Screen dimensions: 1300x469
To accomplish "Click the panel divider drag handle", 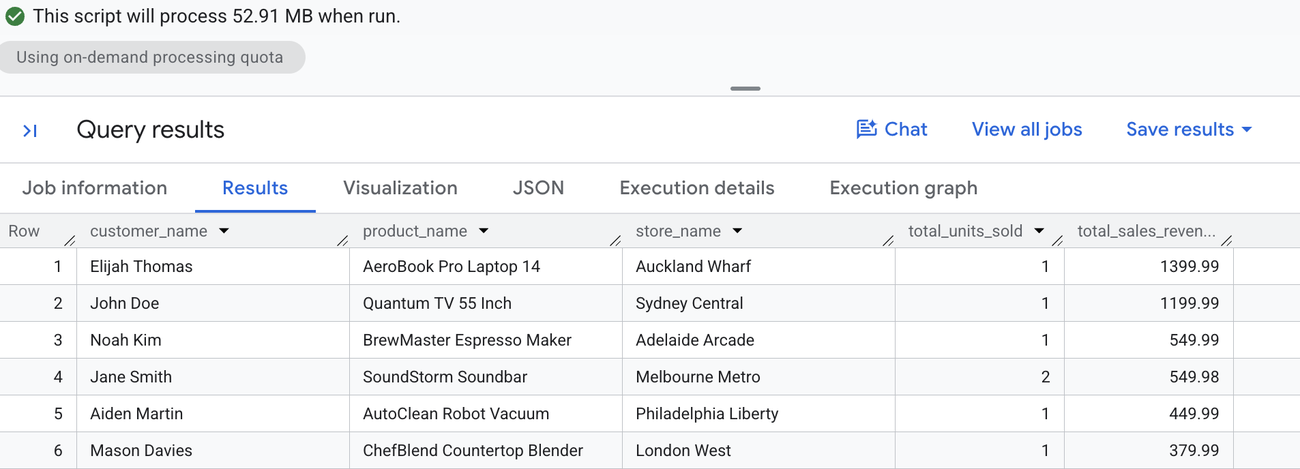I will 745,88.
